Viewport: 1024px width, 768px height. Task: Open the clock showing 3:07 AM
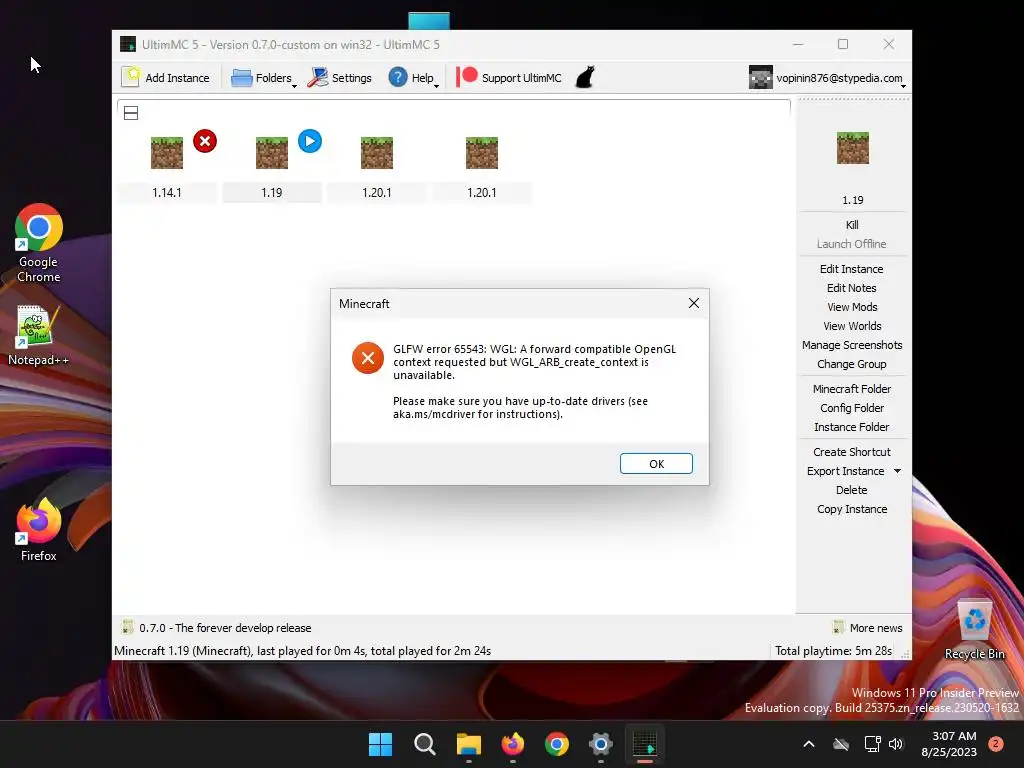tap(949, 744)
